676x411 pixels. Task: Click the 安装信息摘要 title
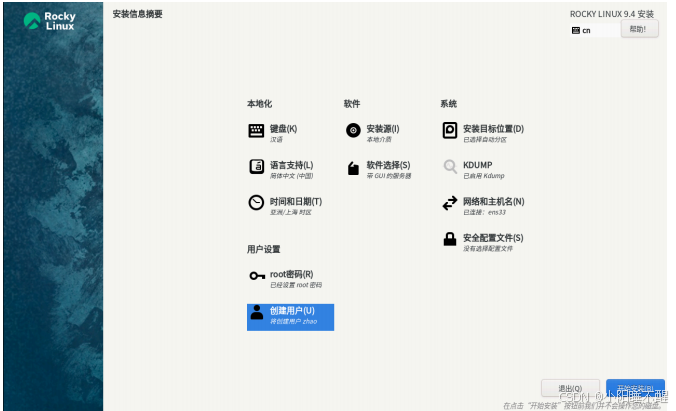[x=138, y=14]
